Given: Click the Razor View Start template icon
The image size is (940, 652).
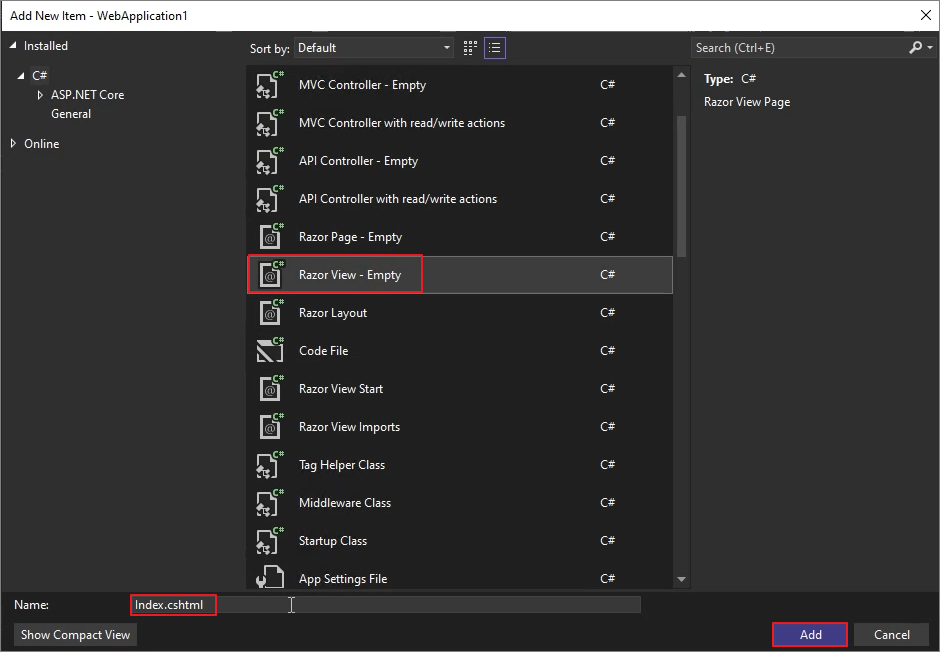Looking at the screenshot, I should click(x=271, y=389).
